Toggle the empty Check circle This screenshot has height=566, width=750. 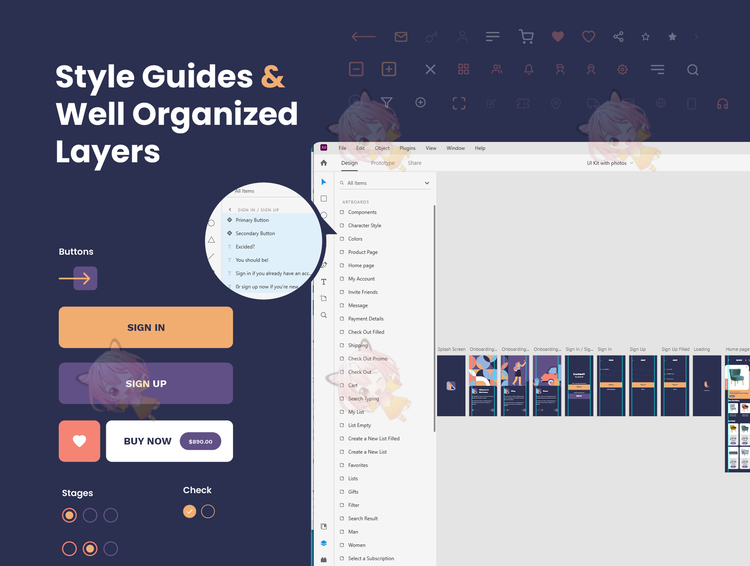click(x=208, y=511)
